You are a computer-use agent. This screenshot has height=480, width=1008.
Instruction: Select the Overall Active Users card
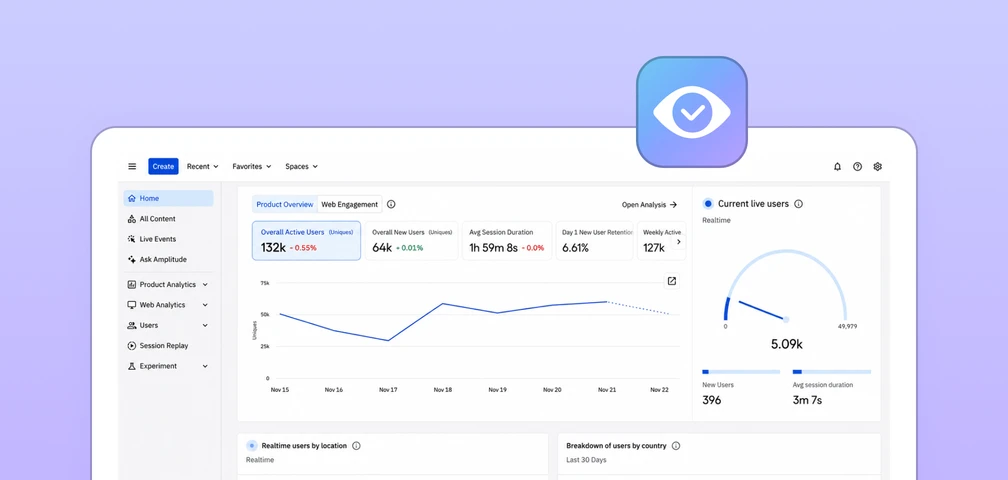(306, 241)
